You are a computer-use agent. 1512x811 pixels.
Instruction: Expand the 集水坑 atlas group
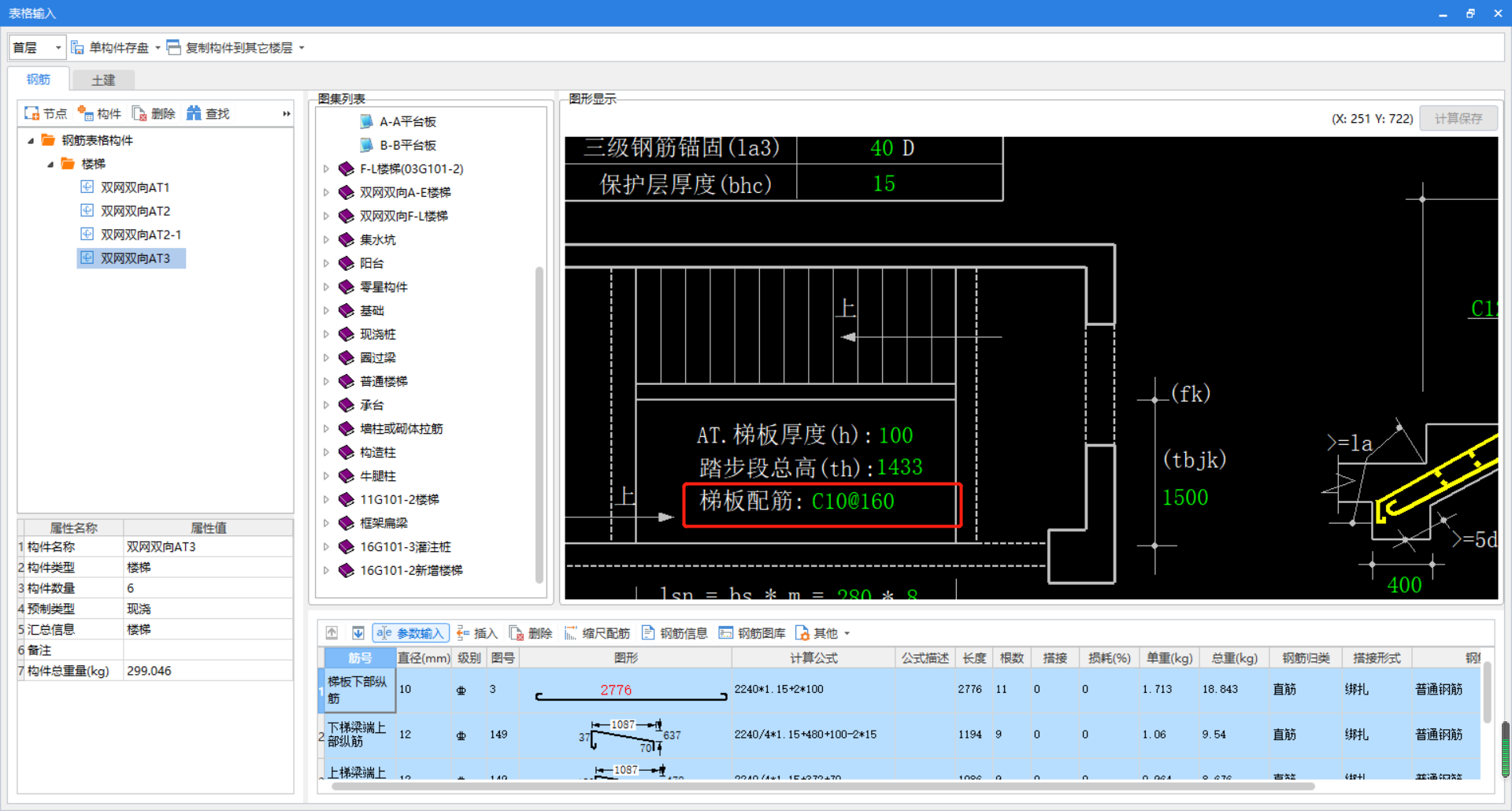coord(326,239)
